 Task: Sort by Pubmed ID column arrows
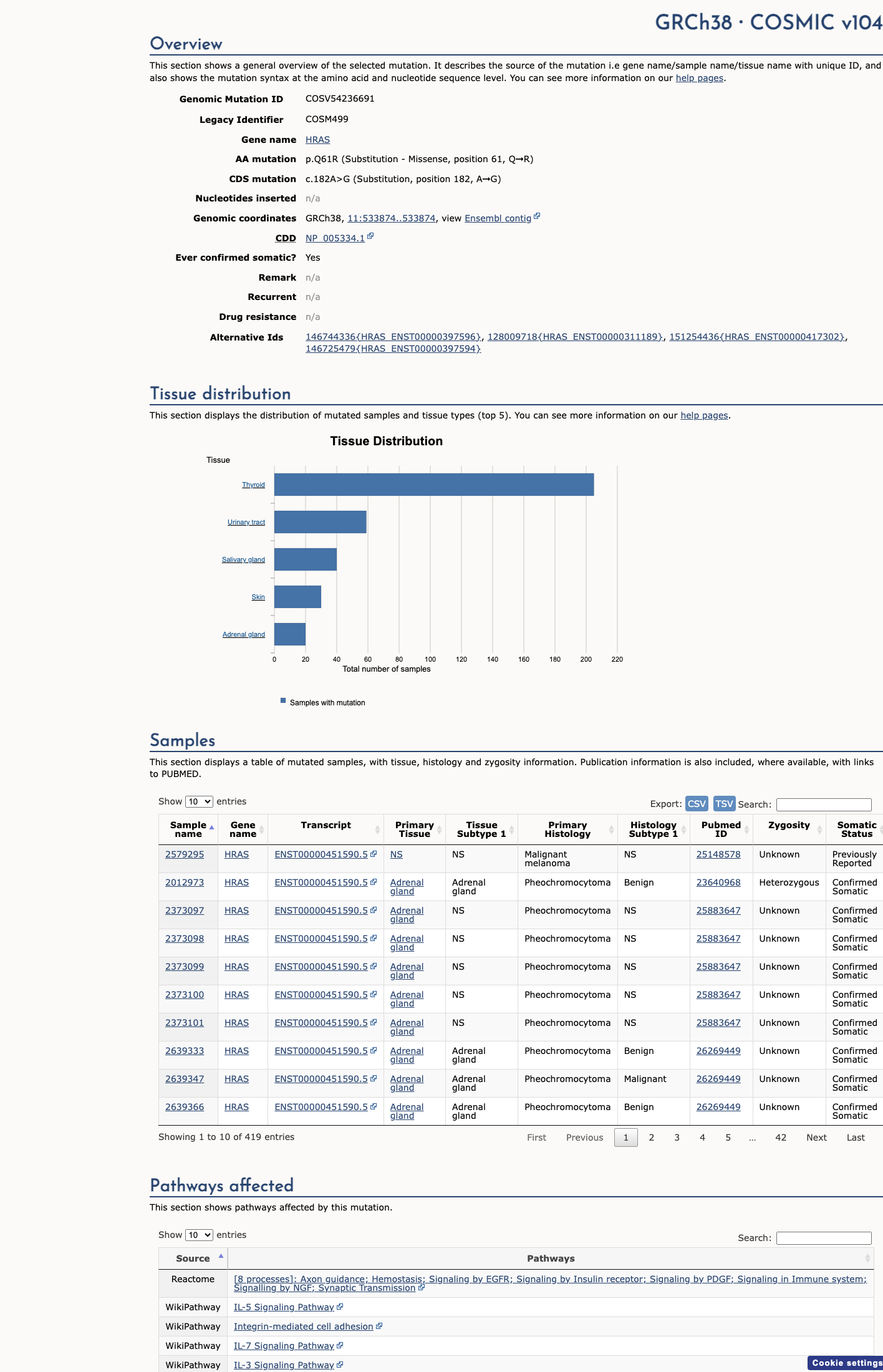(746, 829)
